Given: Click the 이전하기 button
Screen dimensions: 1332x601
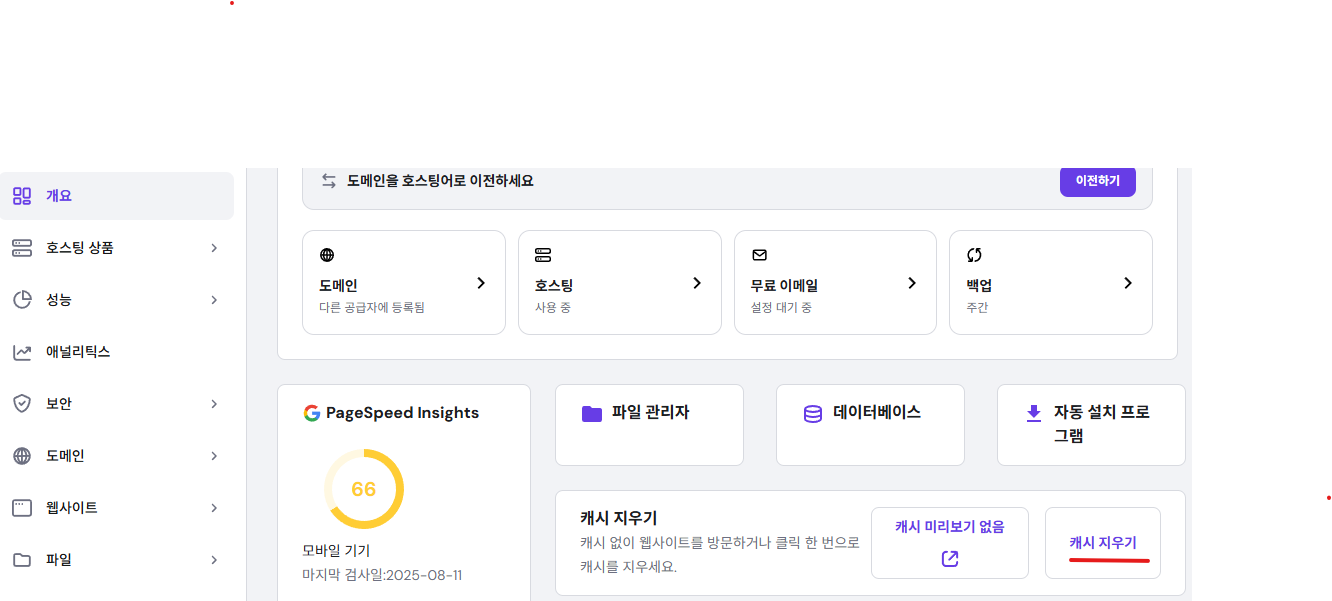Looking at the screenshot, I should pos(1098,181).
